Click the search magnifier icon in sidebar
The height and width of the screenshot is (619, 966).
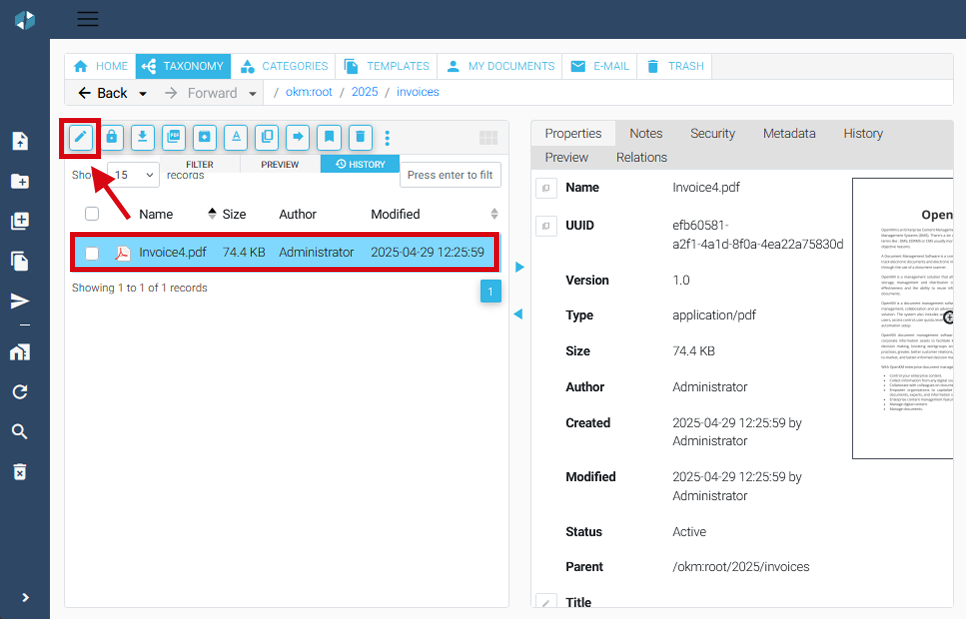click(19, 432)
